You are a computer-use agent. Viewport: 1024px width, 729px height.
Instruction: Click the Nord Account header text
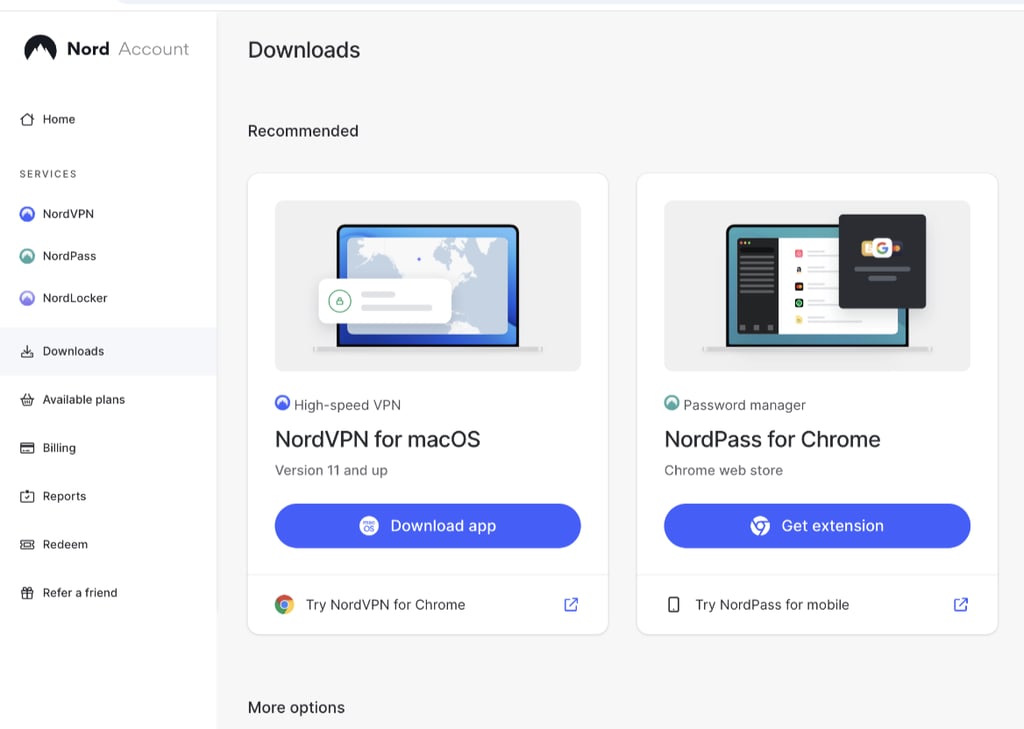pyautogui.click(x=128, y=49)
